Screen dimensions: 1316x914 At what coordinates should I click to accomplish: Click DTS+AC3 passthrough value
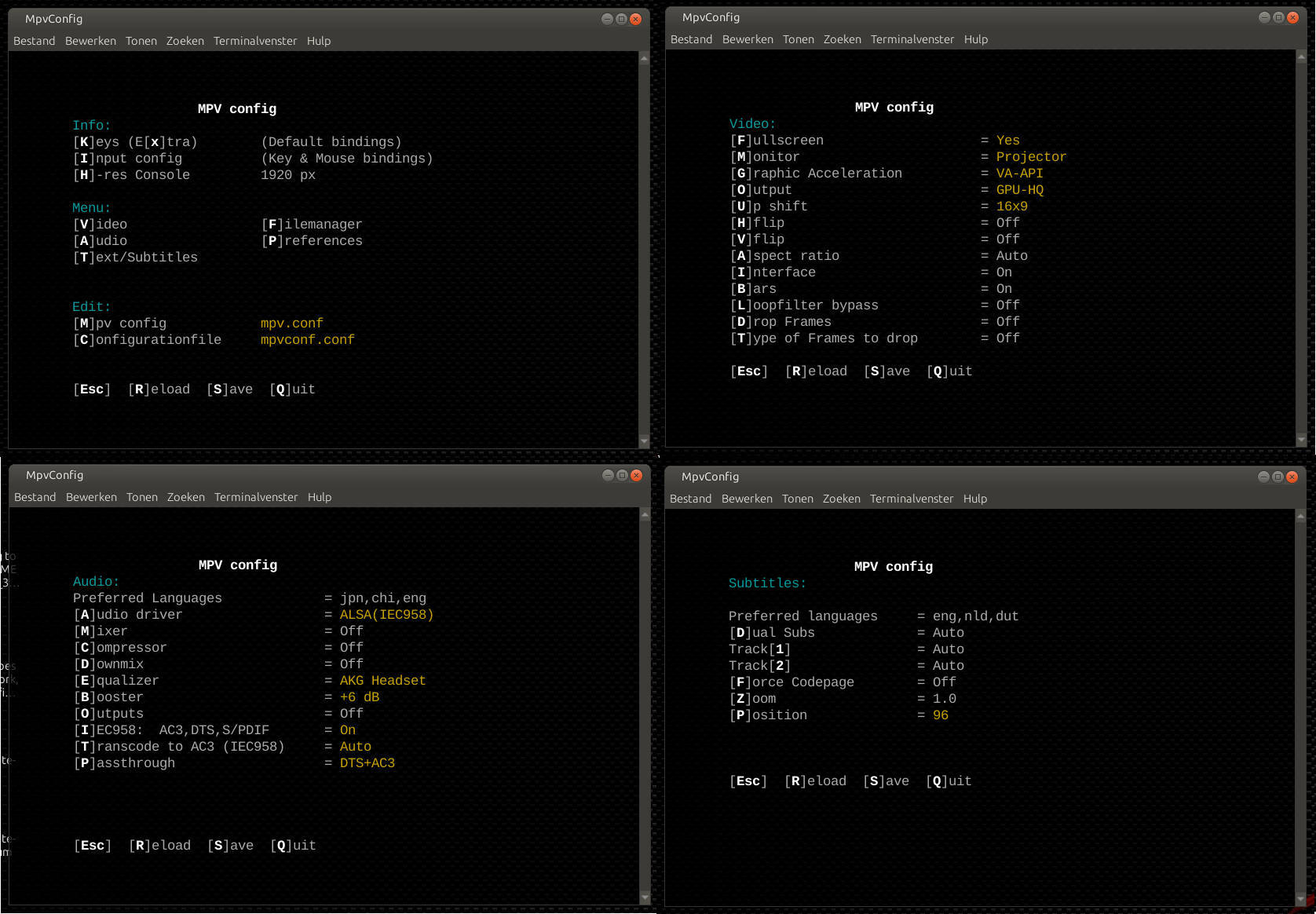tap(367, 763)
